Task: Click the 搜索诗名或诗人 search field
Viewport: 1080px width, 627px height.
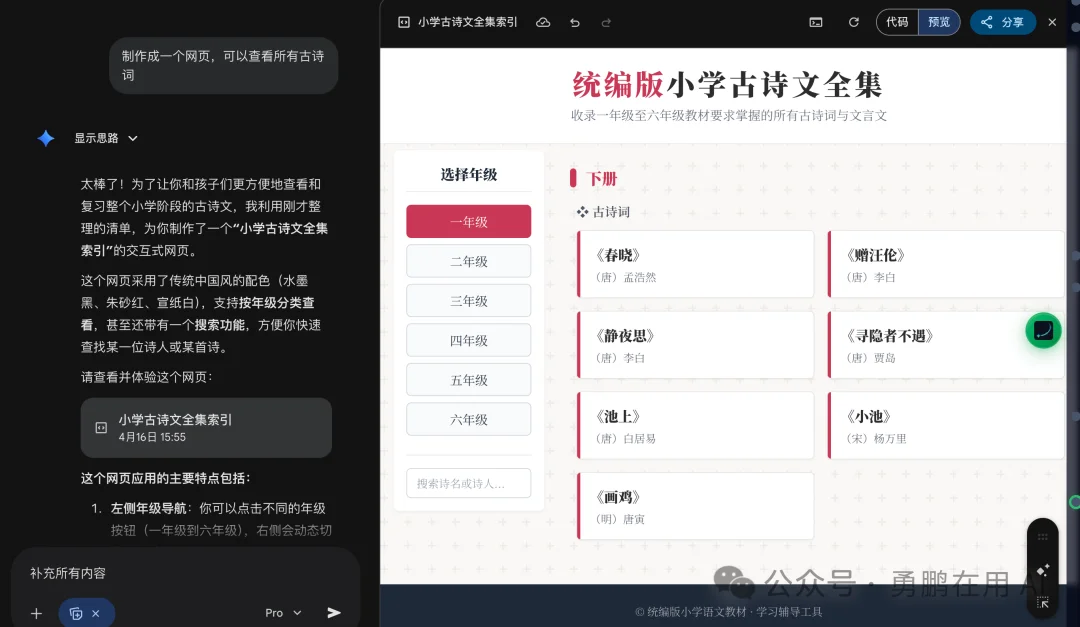Action: point(468,483)
